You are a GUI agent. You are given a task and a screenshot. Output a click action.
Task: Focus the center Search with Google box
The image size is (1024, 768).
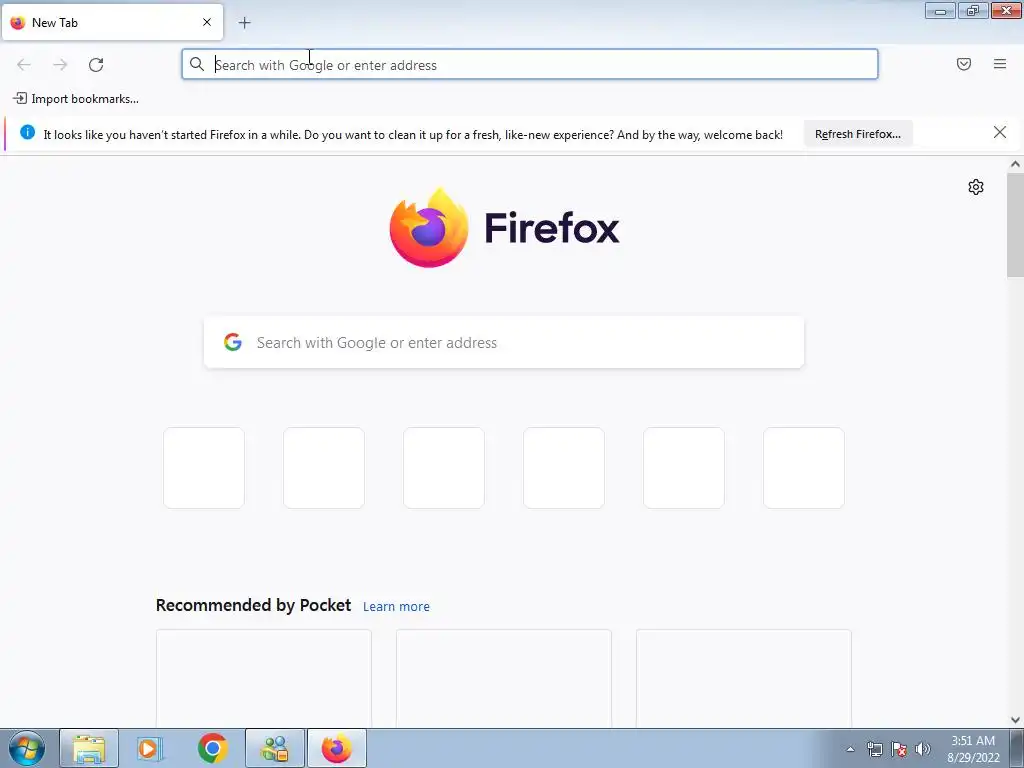504,342
